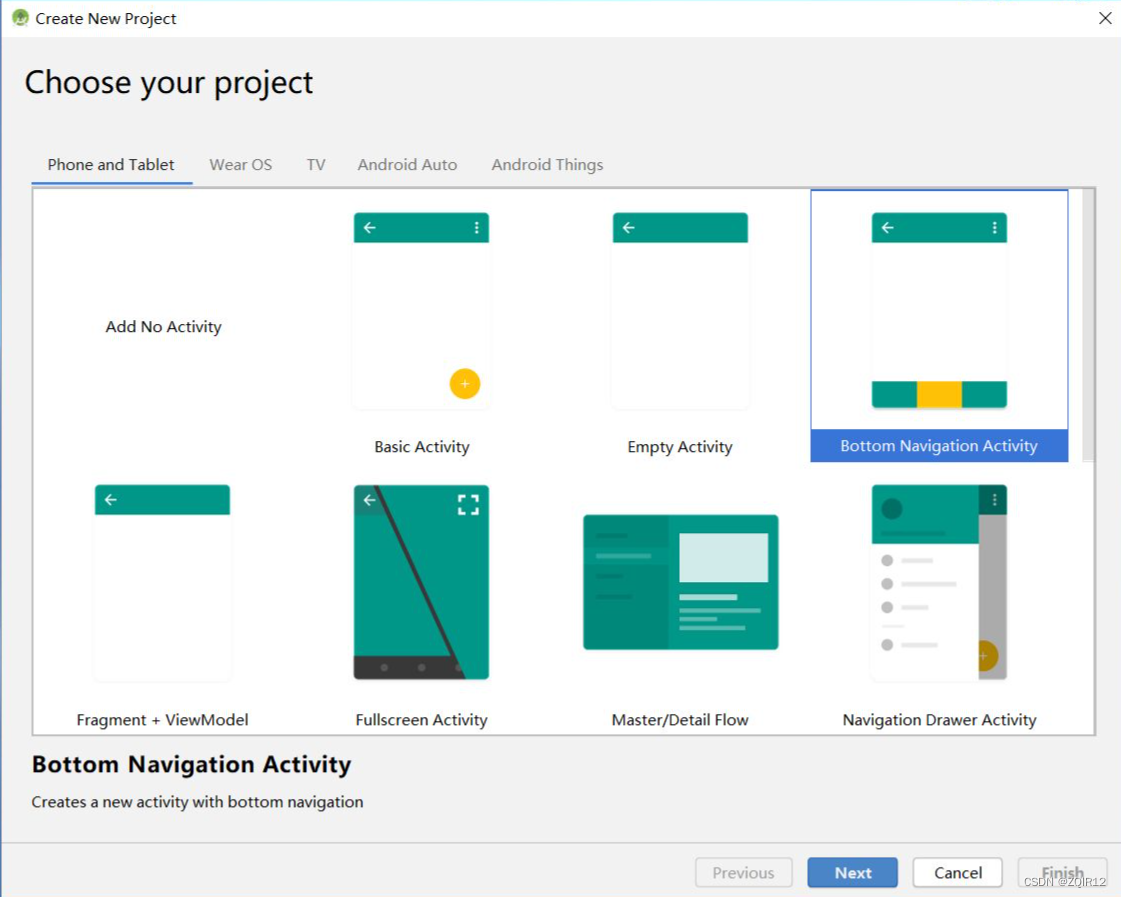
Task: Click the overflow dots in Navigation Drawer preview
Action: 994,499
